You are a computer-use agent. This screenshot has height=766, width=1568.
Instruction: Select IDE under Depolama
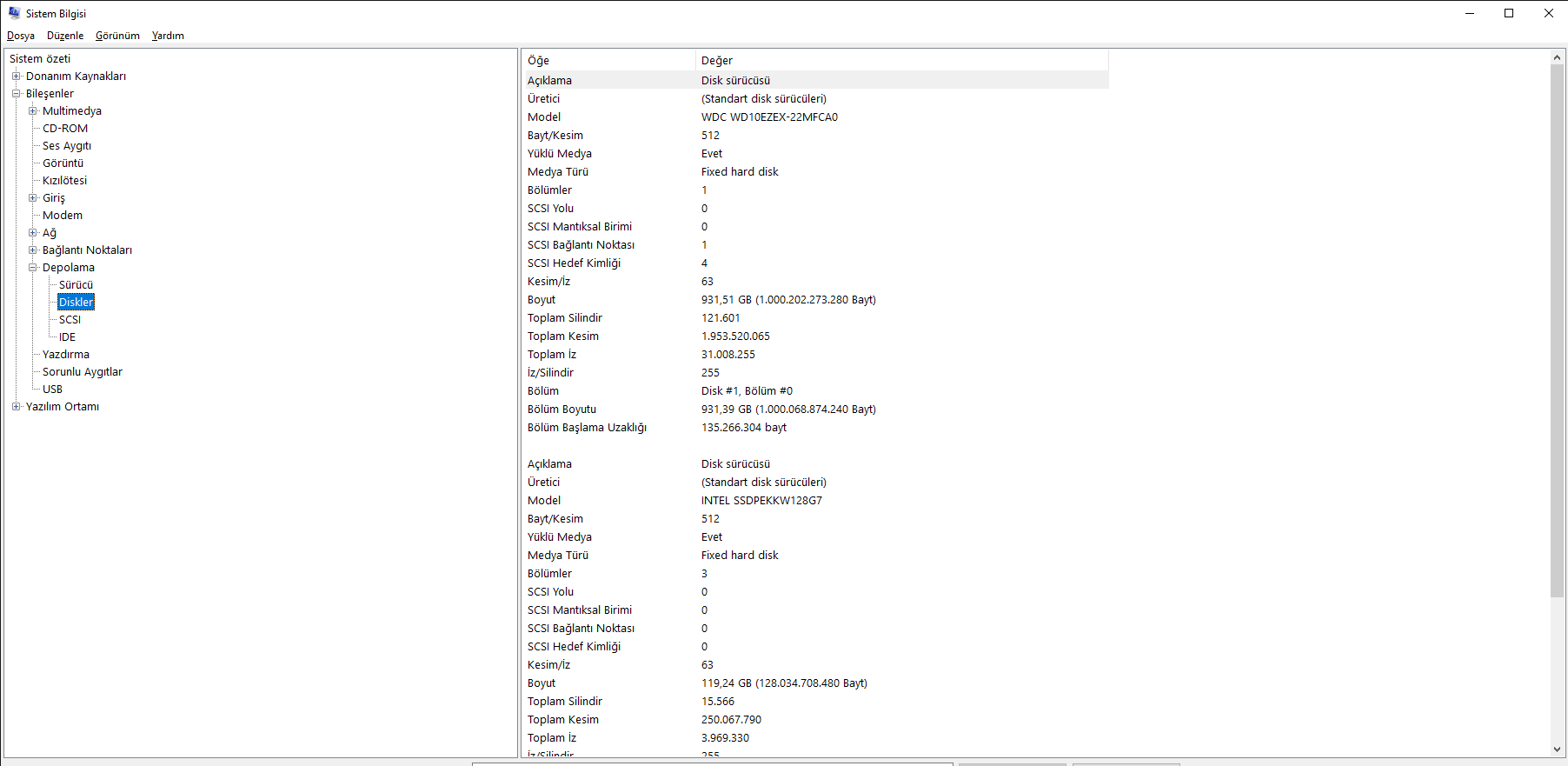pyautogui.click(x=67, y=337)
